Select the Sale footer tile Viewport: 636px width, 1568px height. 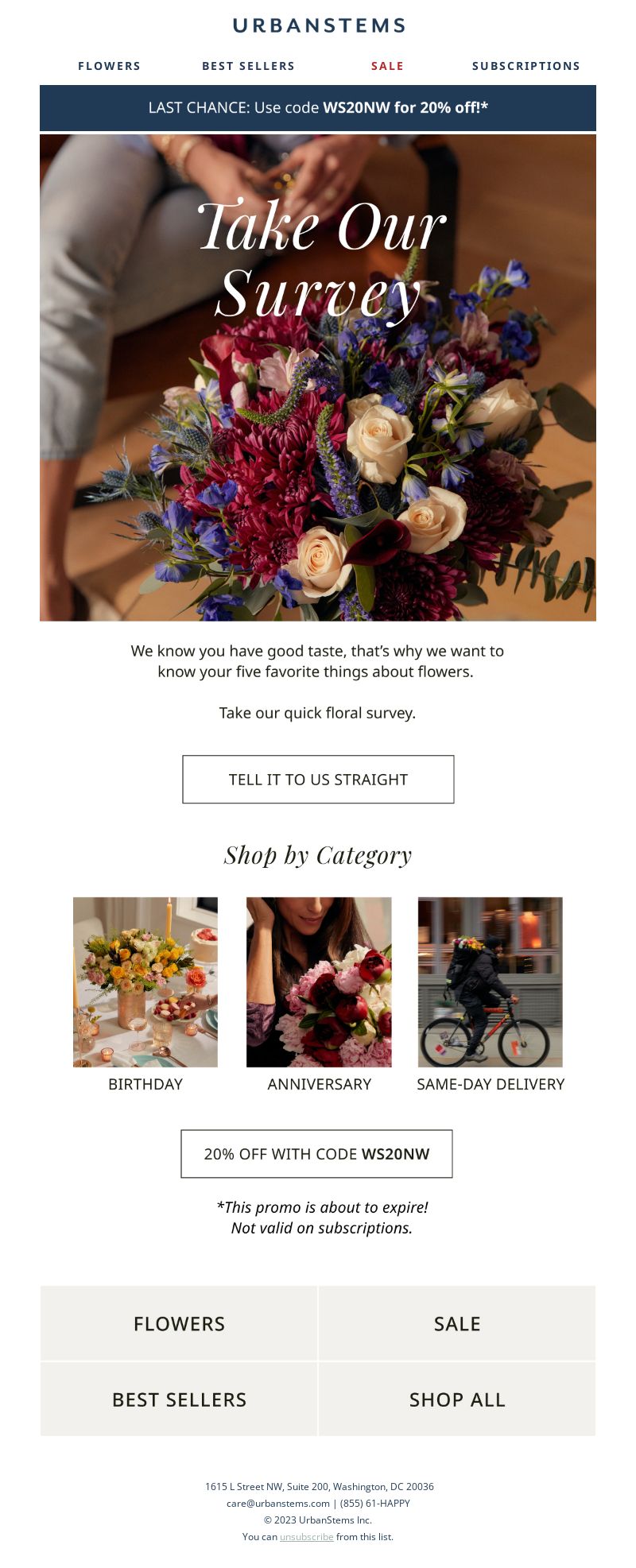(x=457, y=1323)
